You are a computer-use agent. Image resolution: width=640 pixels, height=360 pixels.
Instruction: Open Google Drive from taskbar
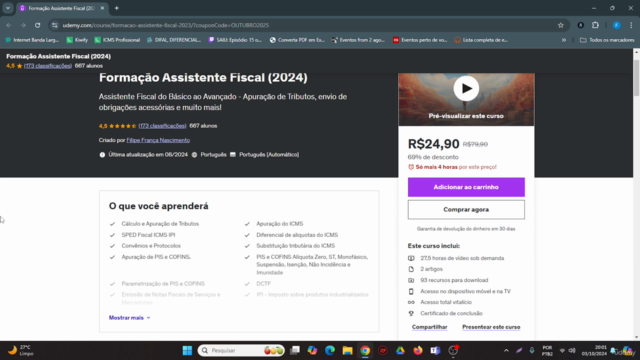(400, 350)
